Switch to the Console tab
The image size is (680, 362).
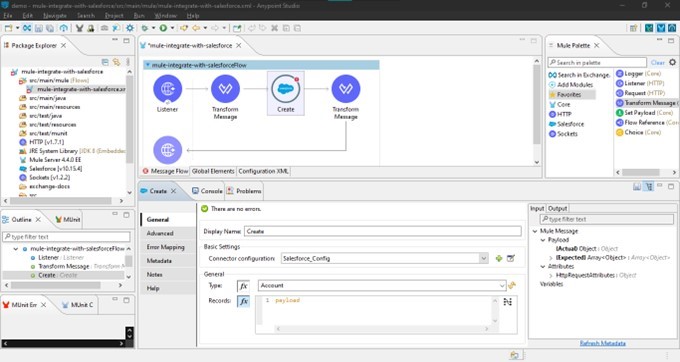tap(207, 191)
